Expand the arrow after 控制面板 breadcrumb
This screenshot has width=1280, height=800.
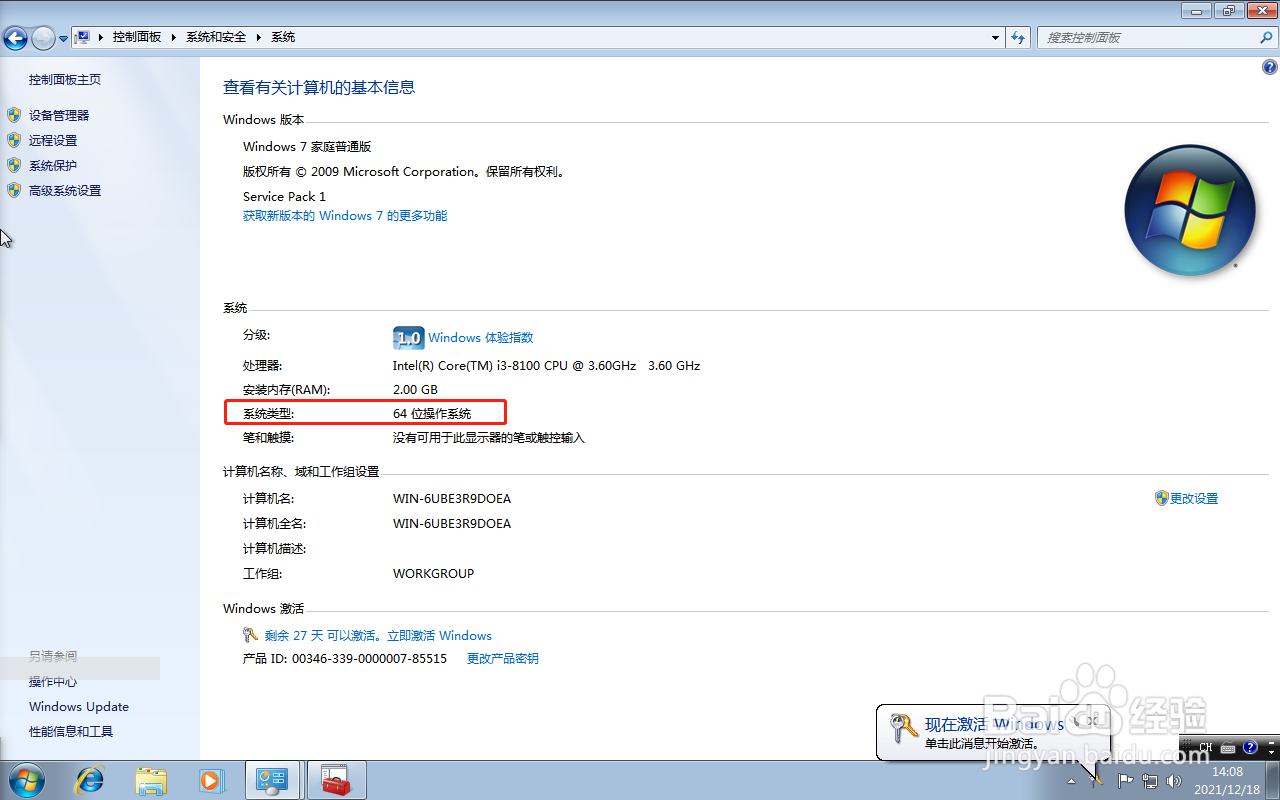174,37
